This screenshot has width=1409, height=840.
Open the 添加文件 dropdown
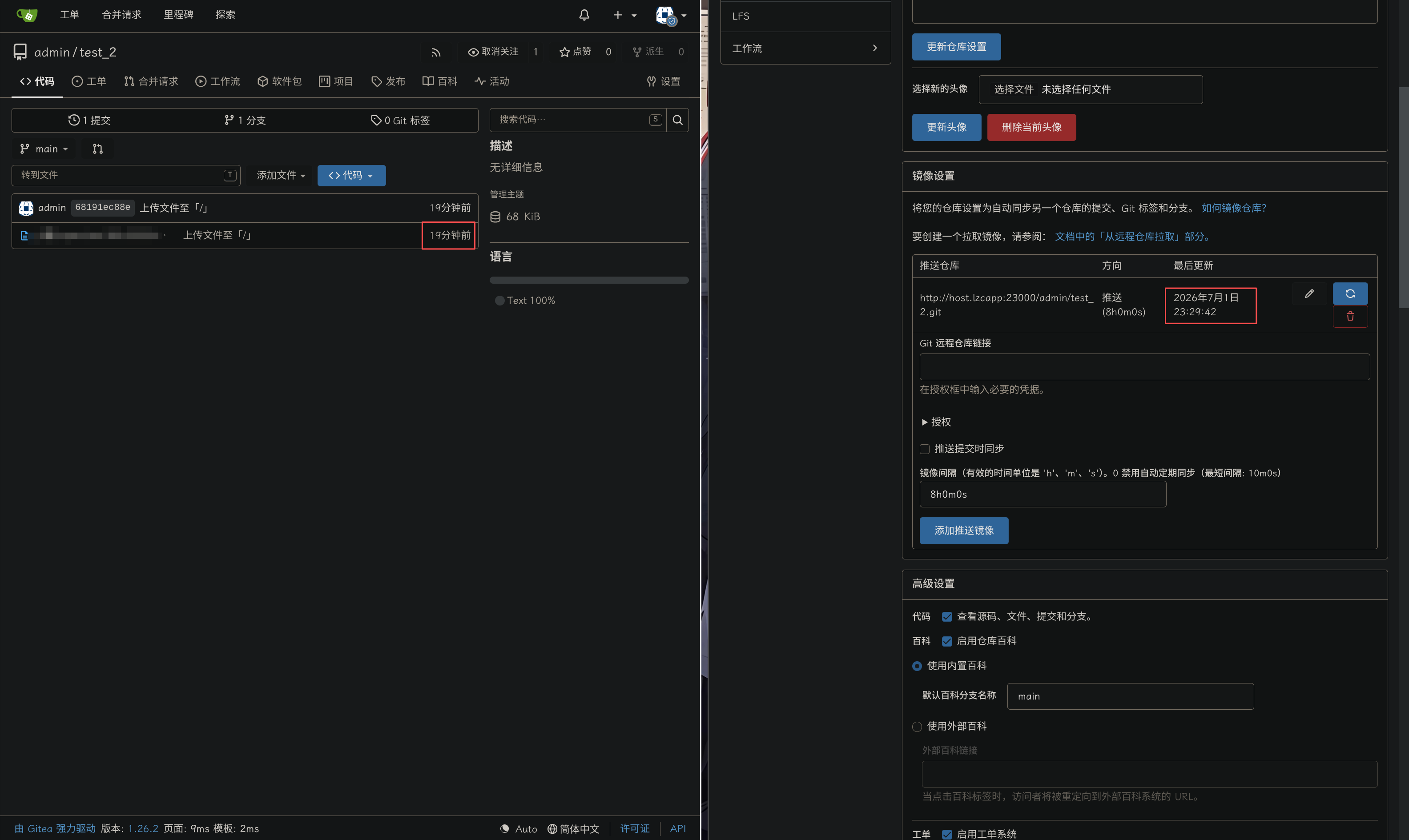click(281, 176)
